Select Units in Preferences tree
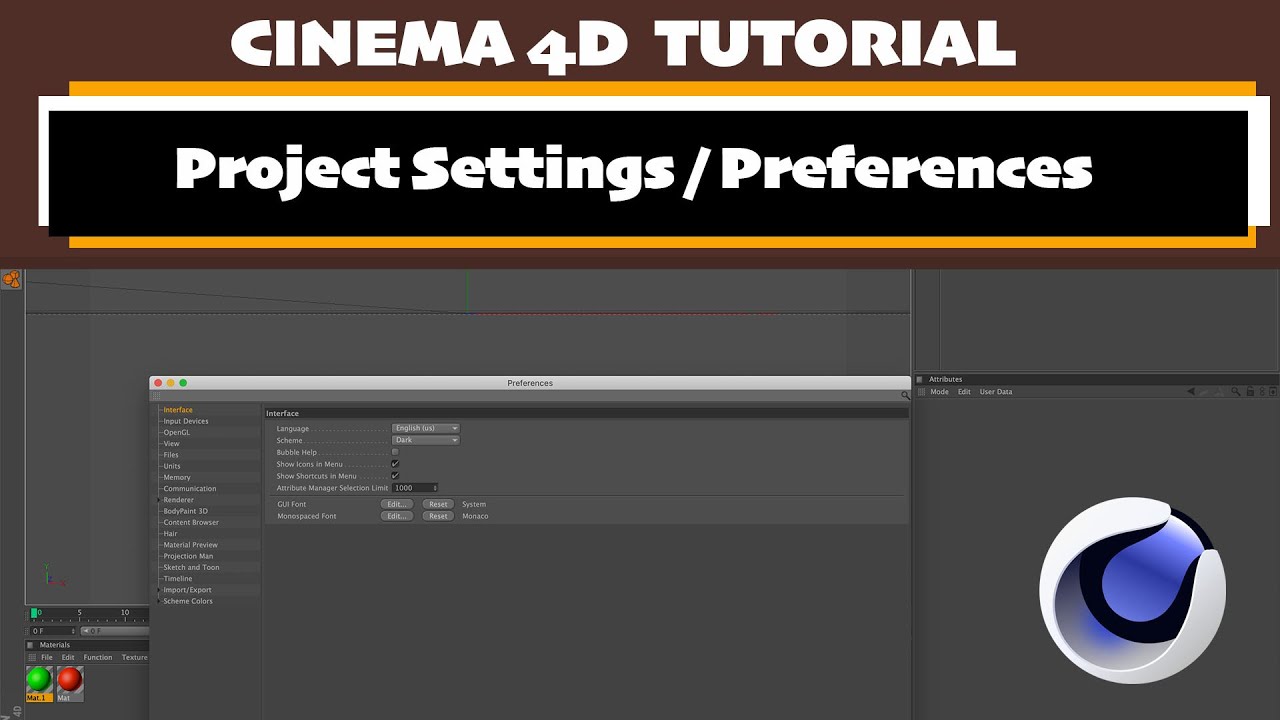The width and height of the screenshot is (1280, 720). (x=172, y=466)
